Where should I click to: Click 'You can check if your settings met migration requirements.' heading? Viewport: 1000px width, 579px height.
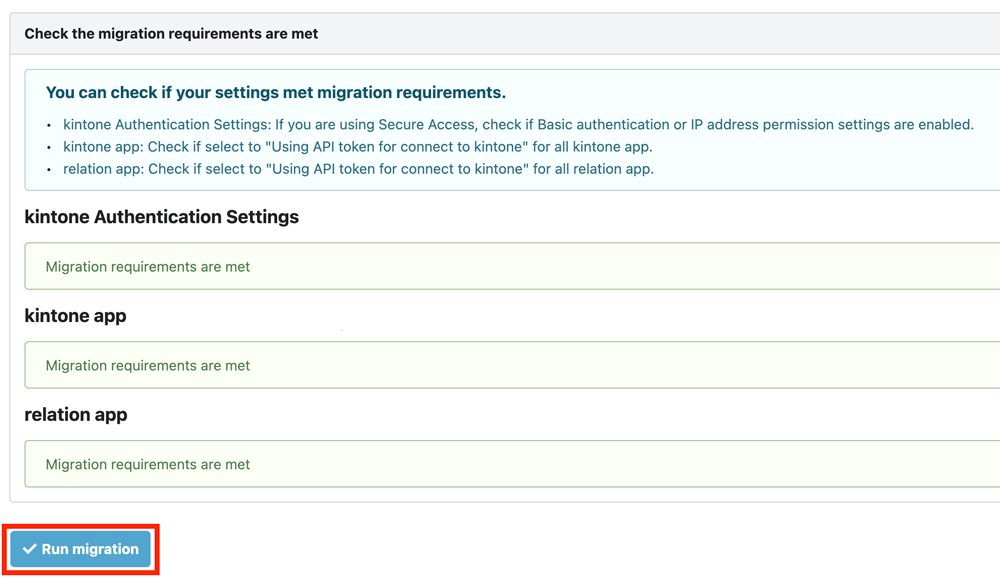276,92
